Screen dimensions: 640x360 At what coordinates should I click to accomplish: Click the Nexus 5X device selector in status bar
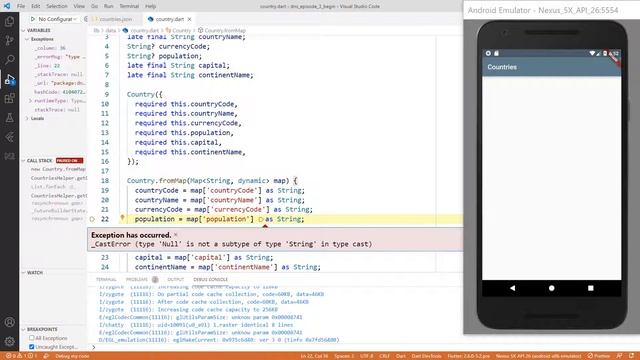tap(538, 356)
